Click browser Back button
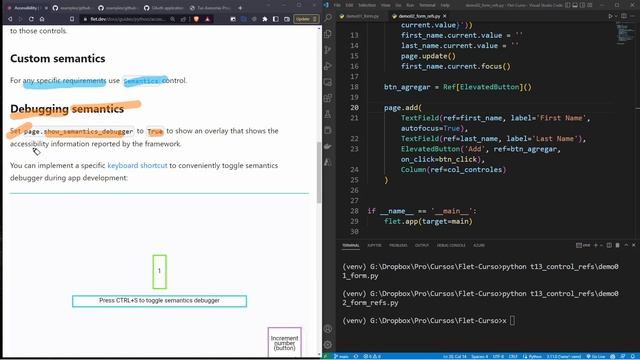This screenshot has width=640, height=360. point(10,19)
